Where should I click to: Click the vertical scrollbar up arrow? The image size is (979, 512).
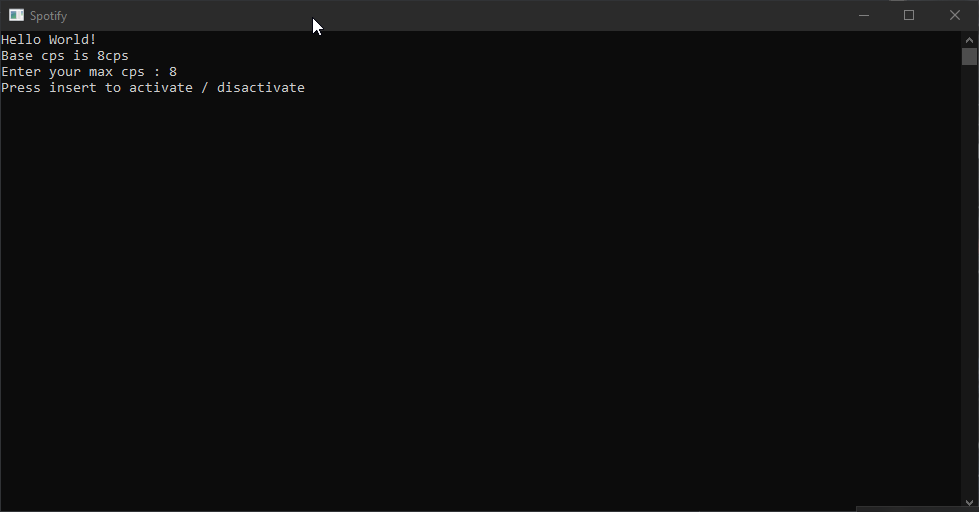[969, 40]
